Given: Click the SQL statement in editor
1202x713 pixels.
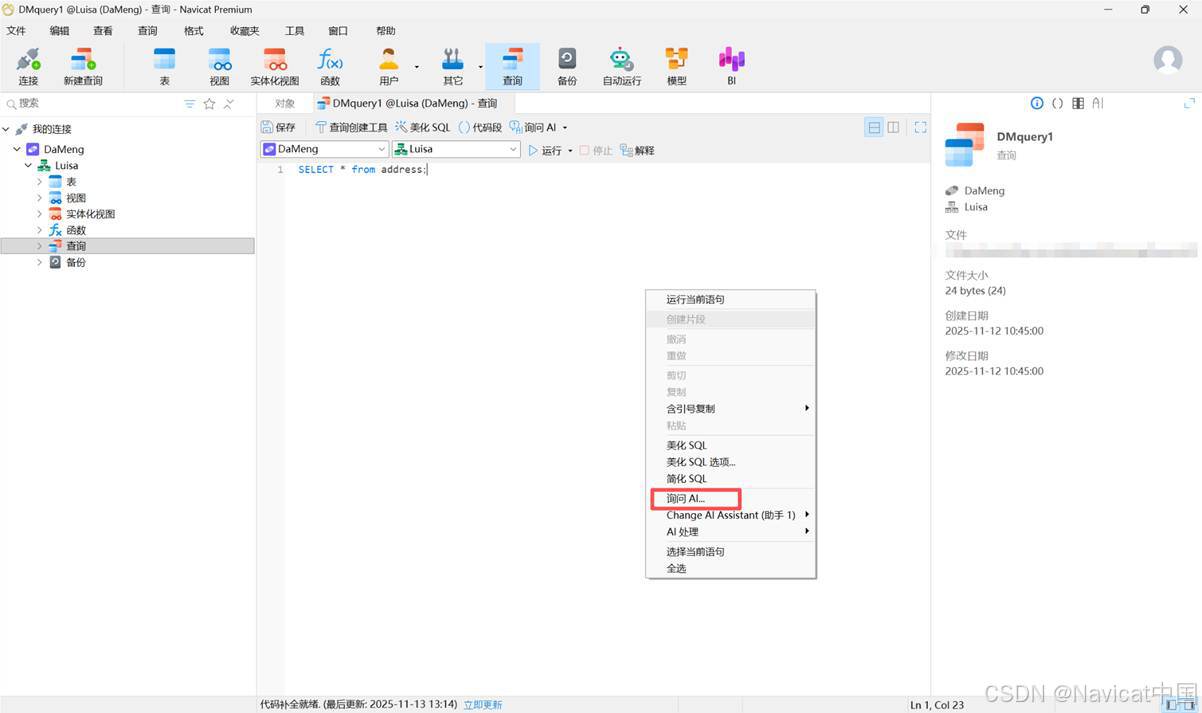Looking at the screenshot, I should (x=363, y=170).
